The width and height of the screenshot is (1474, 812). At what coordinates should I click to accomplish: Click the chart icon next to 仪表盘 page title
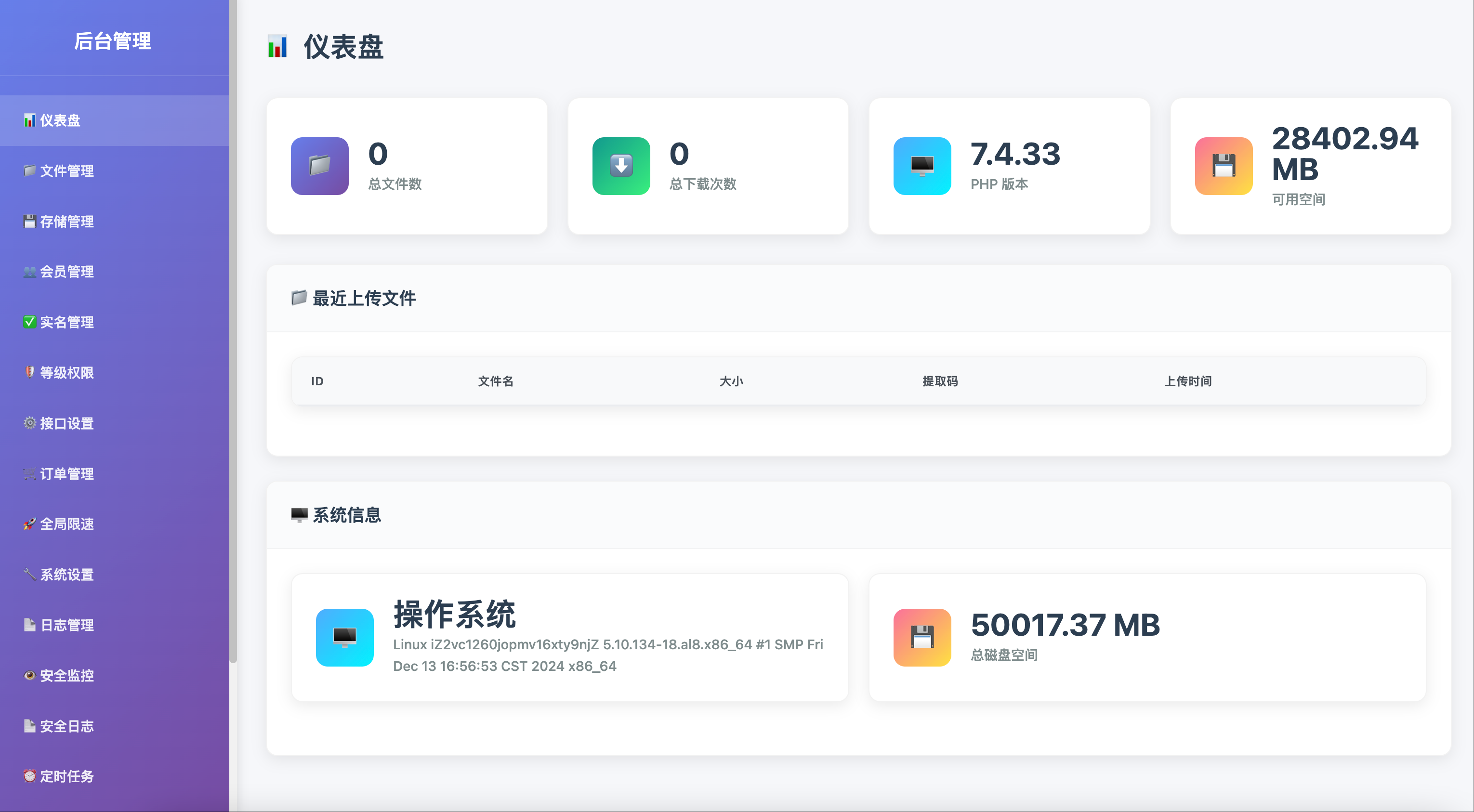coord(278,46)
